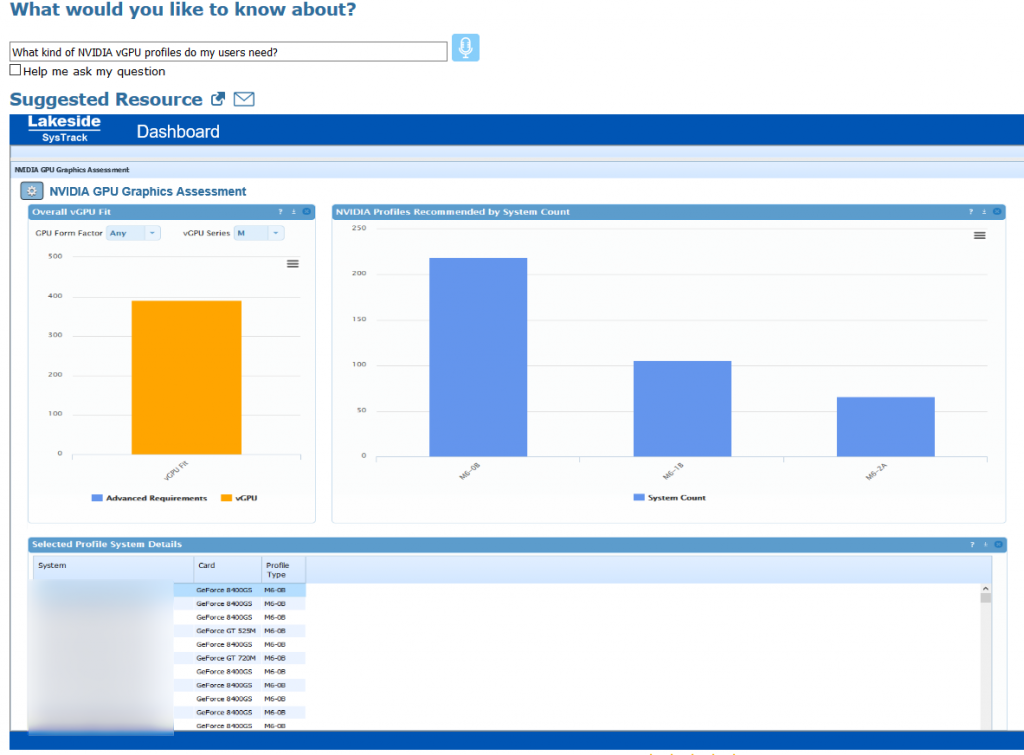Image resolution: width=1024 pixels, height=755 pixels.
Task: Select the M6-1B bar in the chart
Action: (x=682, y=409)
